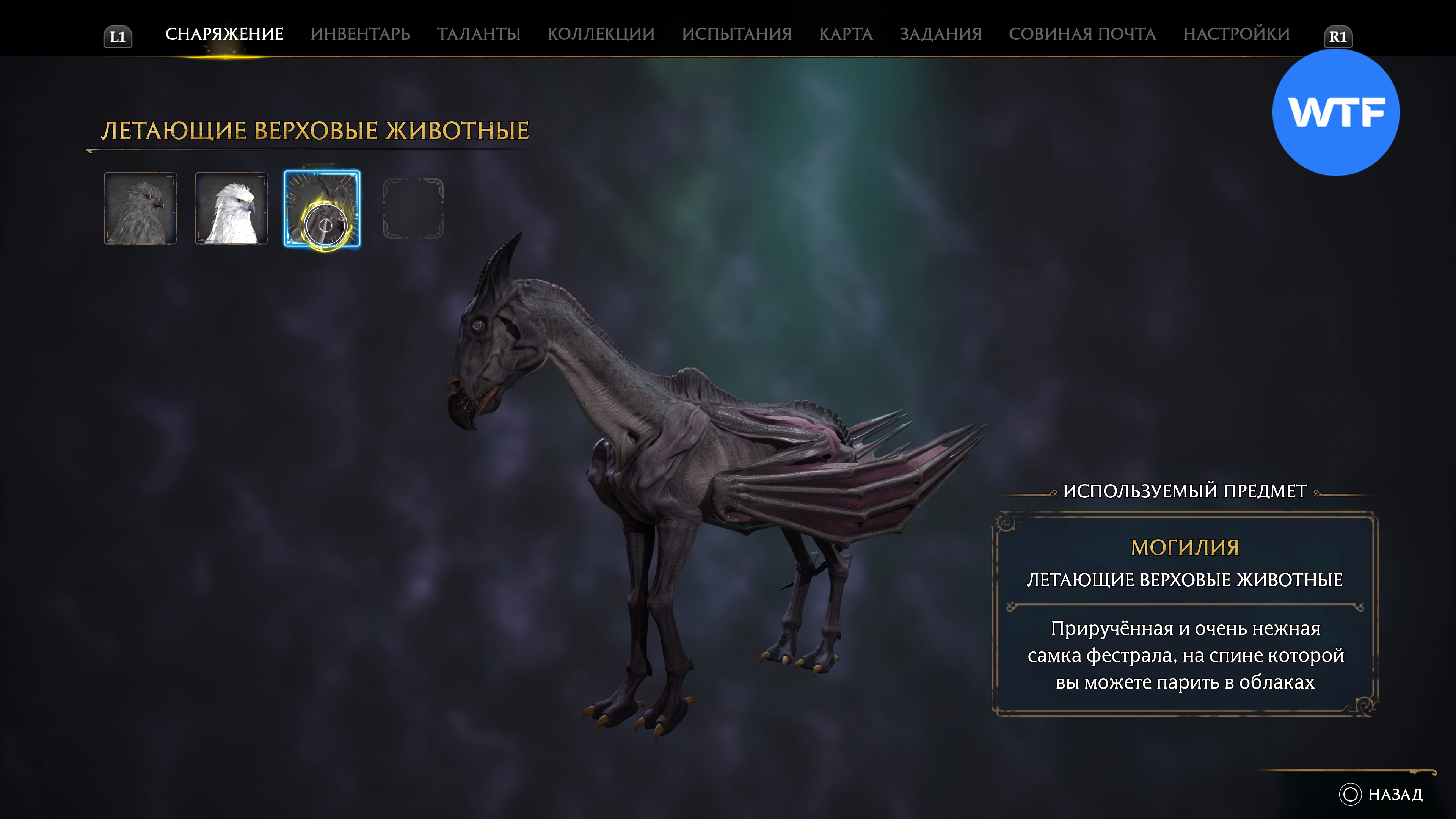Open the СОВИНАЯ ПОЧТА tab

click(1083, 34)
